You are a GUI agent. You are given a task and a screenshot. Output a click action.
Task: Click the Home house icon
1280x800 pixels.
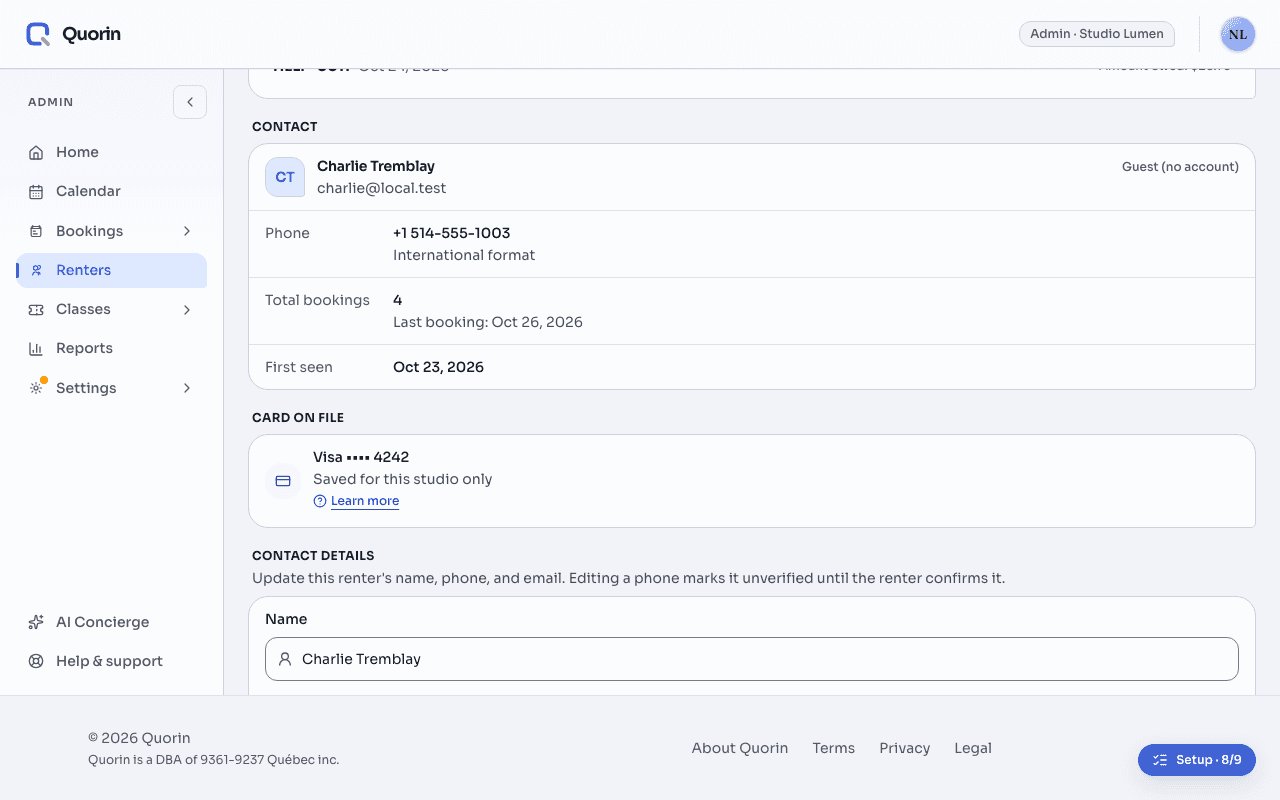[36, 152]
